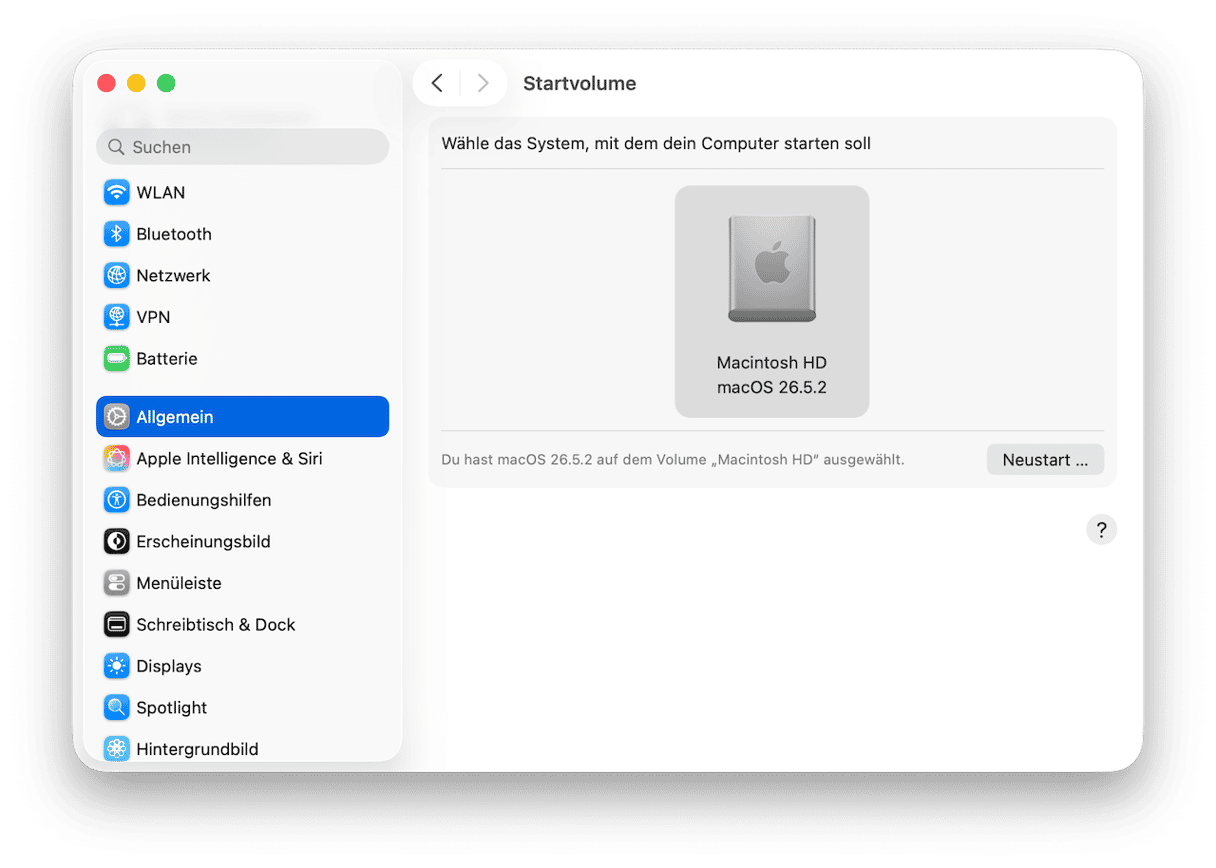The height and width of the screenshot is (868, 1216).
Task: Open Schreibtisch & Dock label
Action: [216, 624]
